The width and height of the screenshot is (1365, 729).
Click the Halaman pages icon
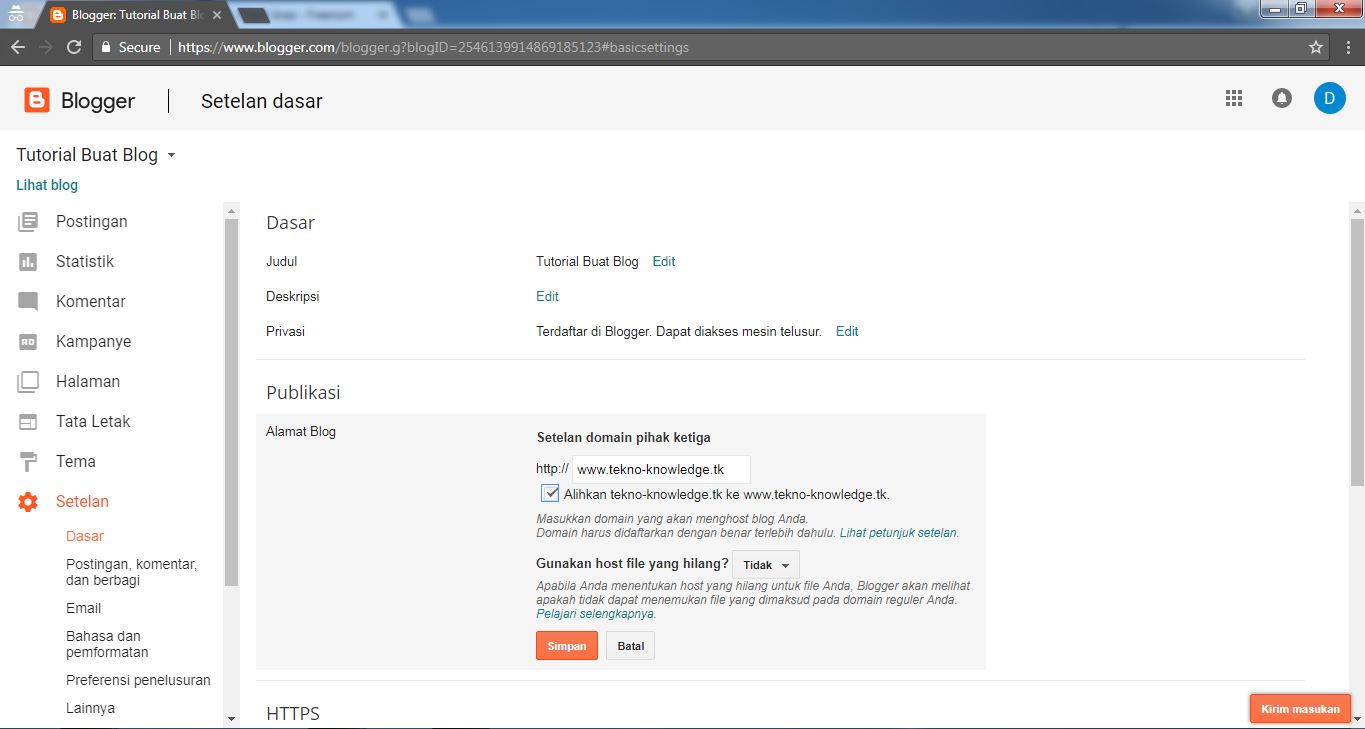point(28,381)
